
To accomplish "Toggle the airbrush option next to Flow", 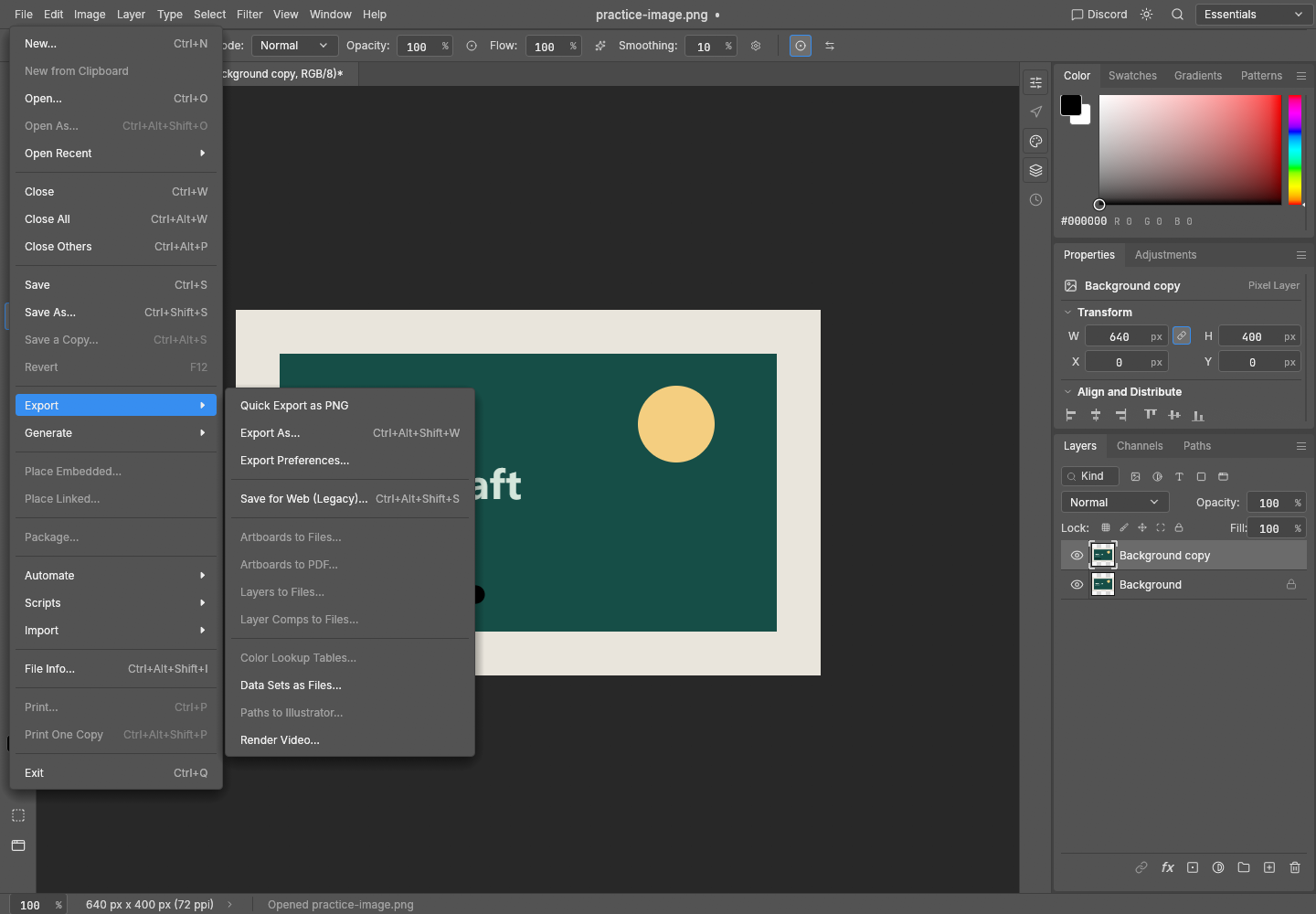I will point(600,46).
